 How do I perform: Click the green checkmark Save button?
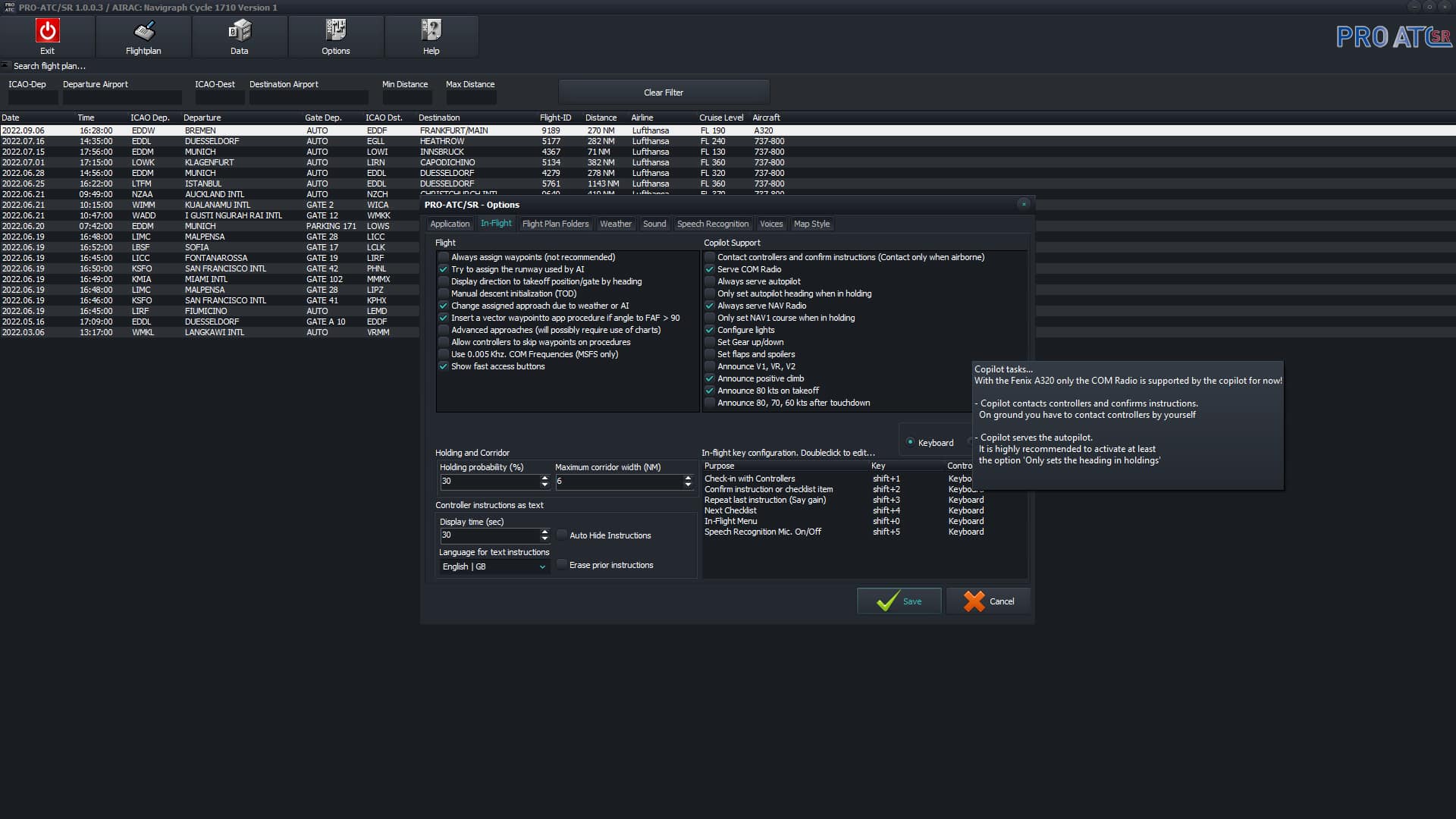point(899,601)
